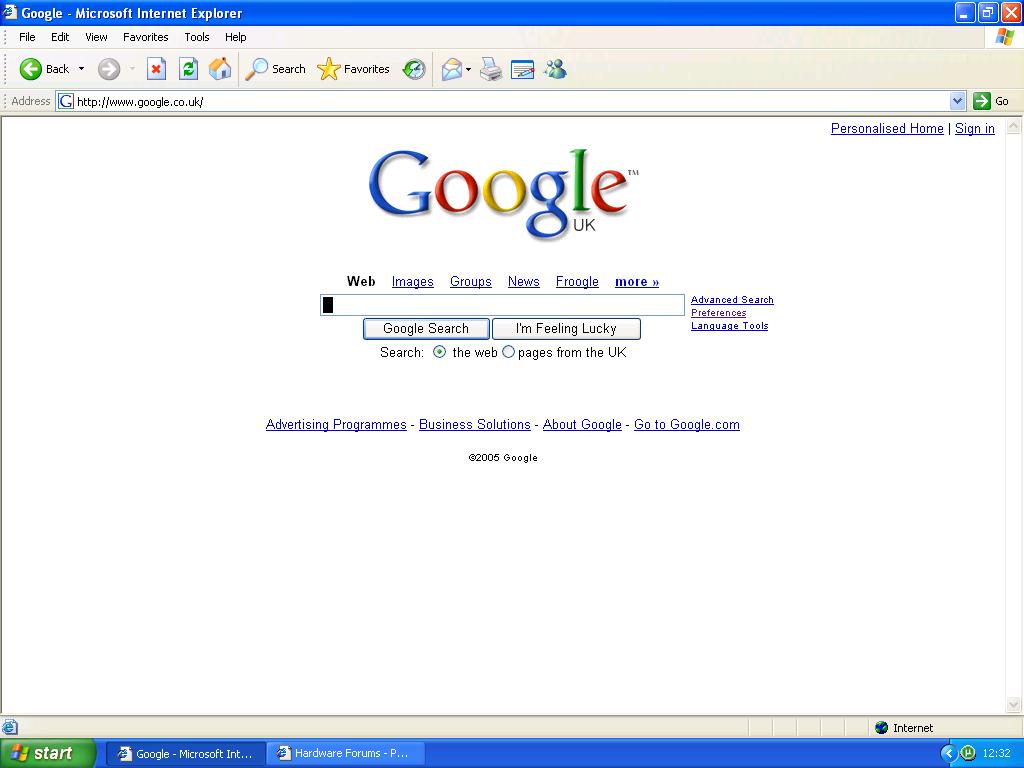Open the Business Solutions link
The height and width of the screenshot is (768, 1024).
(475, 424)
